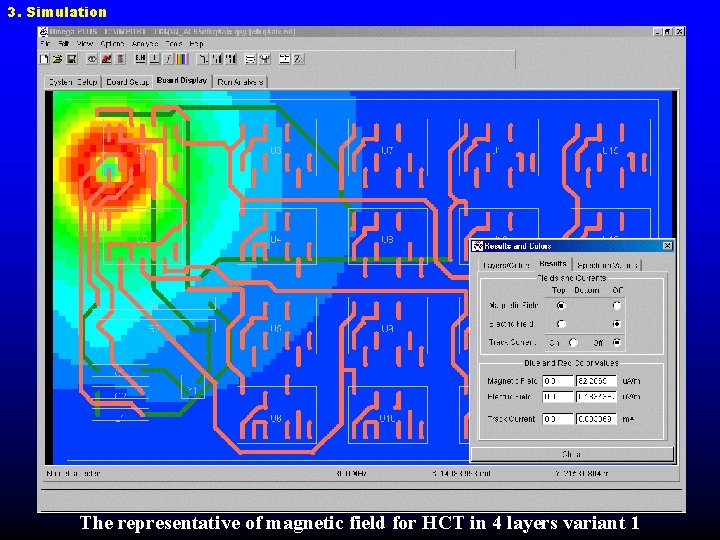This screenshot has width=720, height=540.
Task: Select Magnetic Field Off radio button
Action: pyautogui.click(x=617, y=305)
